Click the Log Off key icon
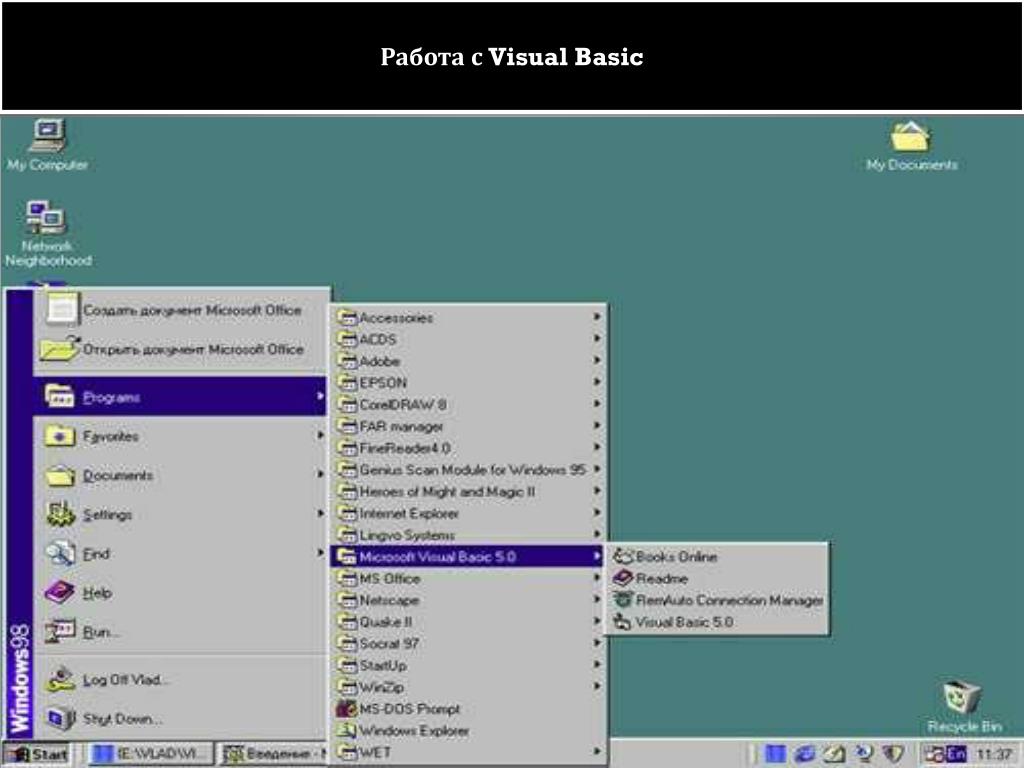The width and height of the screenshot is (1024, 768). click(x=61, y=680)
